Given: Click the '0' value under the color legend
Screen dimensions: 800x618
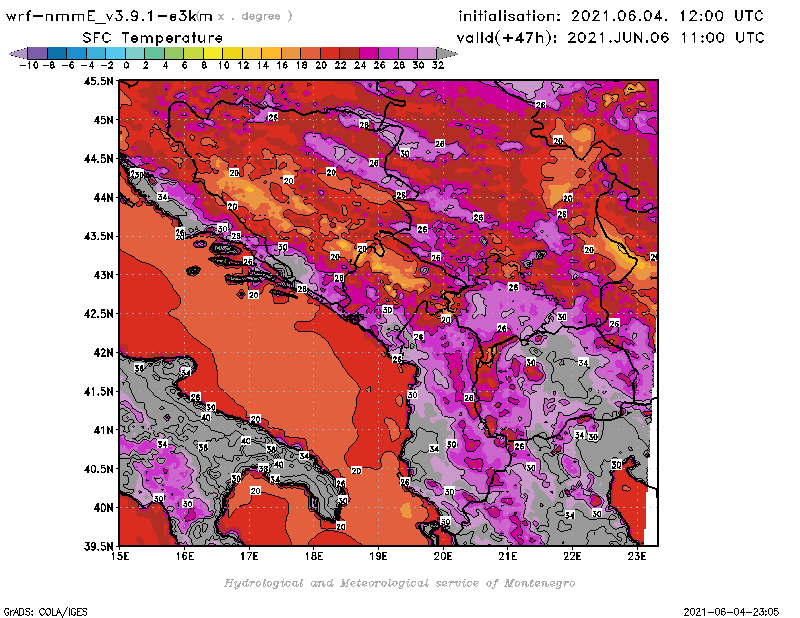Looking at the screenshot, I should 126,65.
